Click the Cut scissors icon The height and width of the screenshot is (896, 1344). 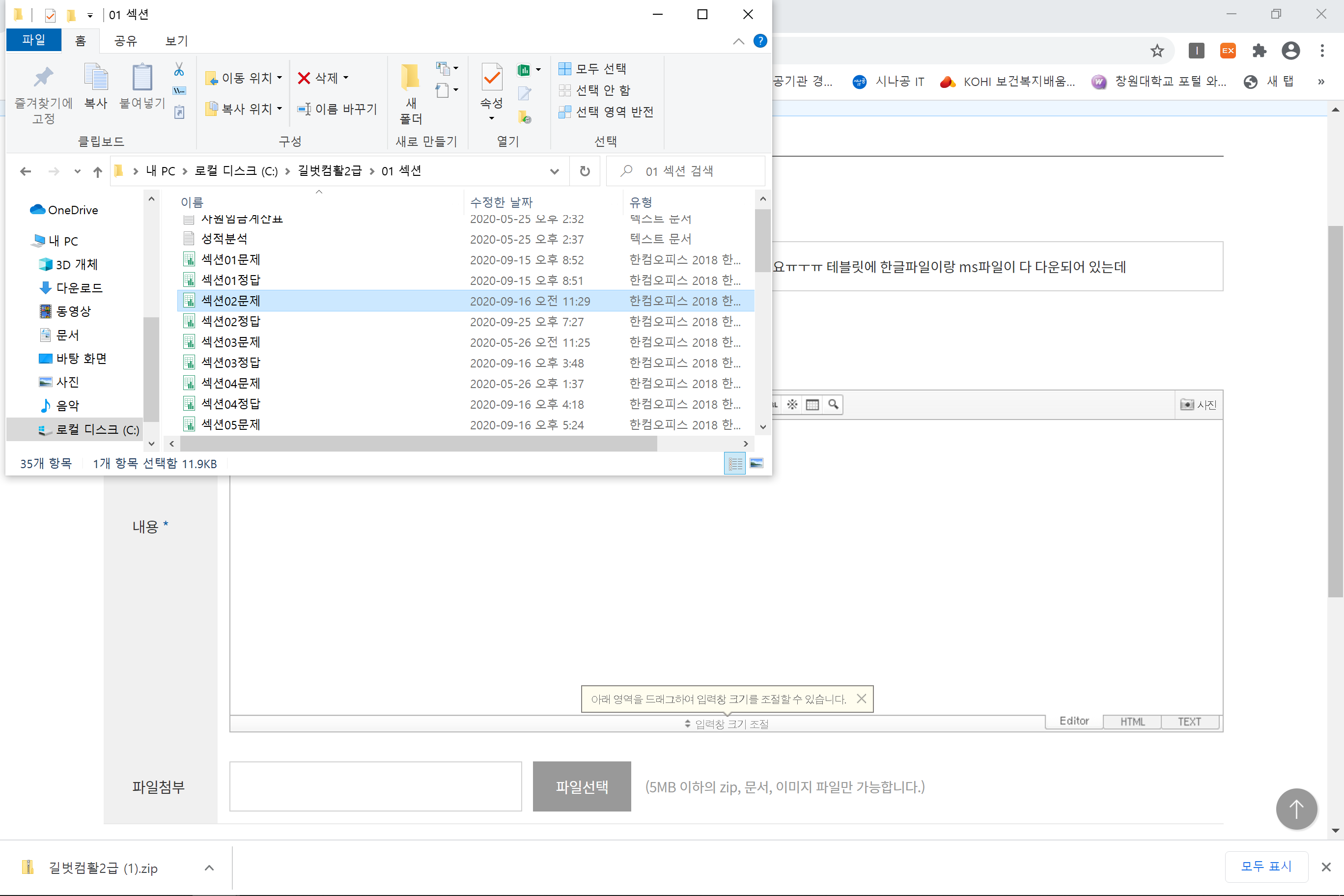pyautogui.click(x=179, y=70)
